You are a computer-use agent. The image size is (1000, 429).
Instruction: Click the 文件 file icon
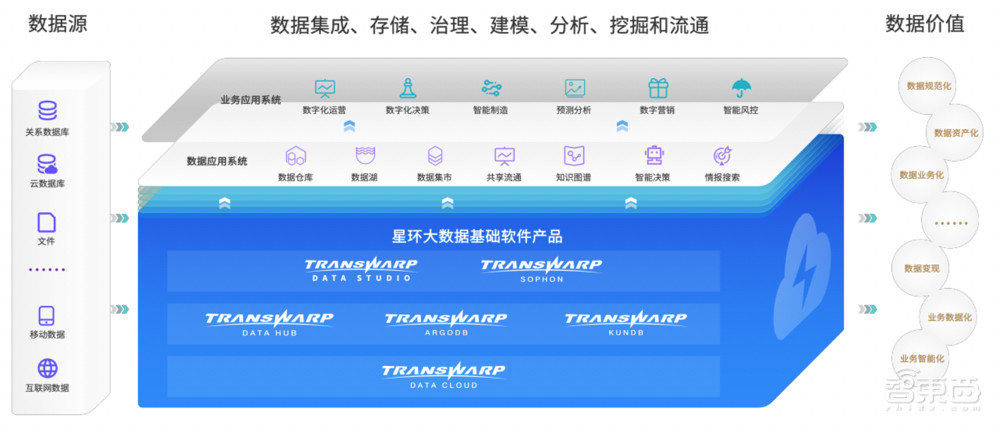tap(47, 222)
